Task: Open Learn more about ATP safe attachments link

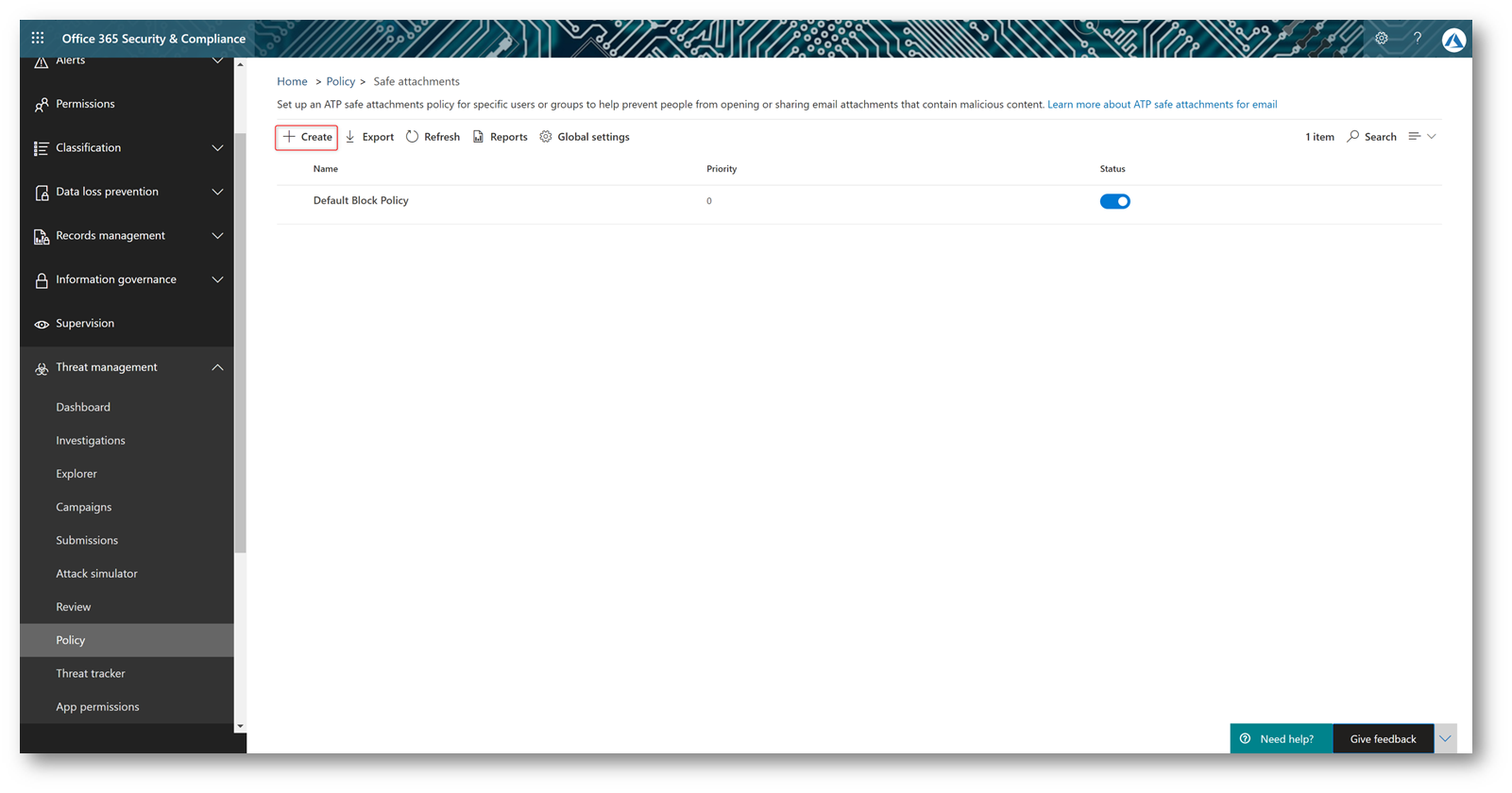Action: [x=1162, y=105]
